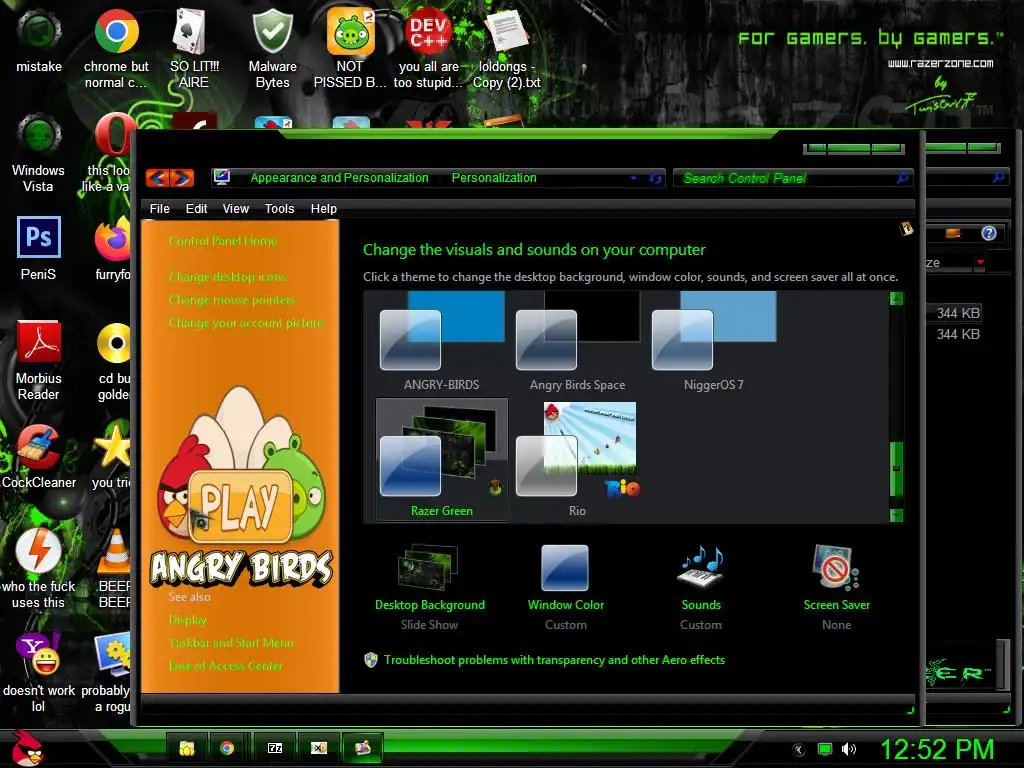Click the Angry Birds start button

[x=26, y=748]
